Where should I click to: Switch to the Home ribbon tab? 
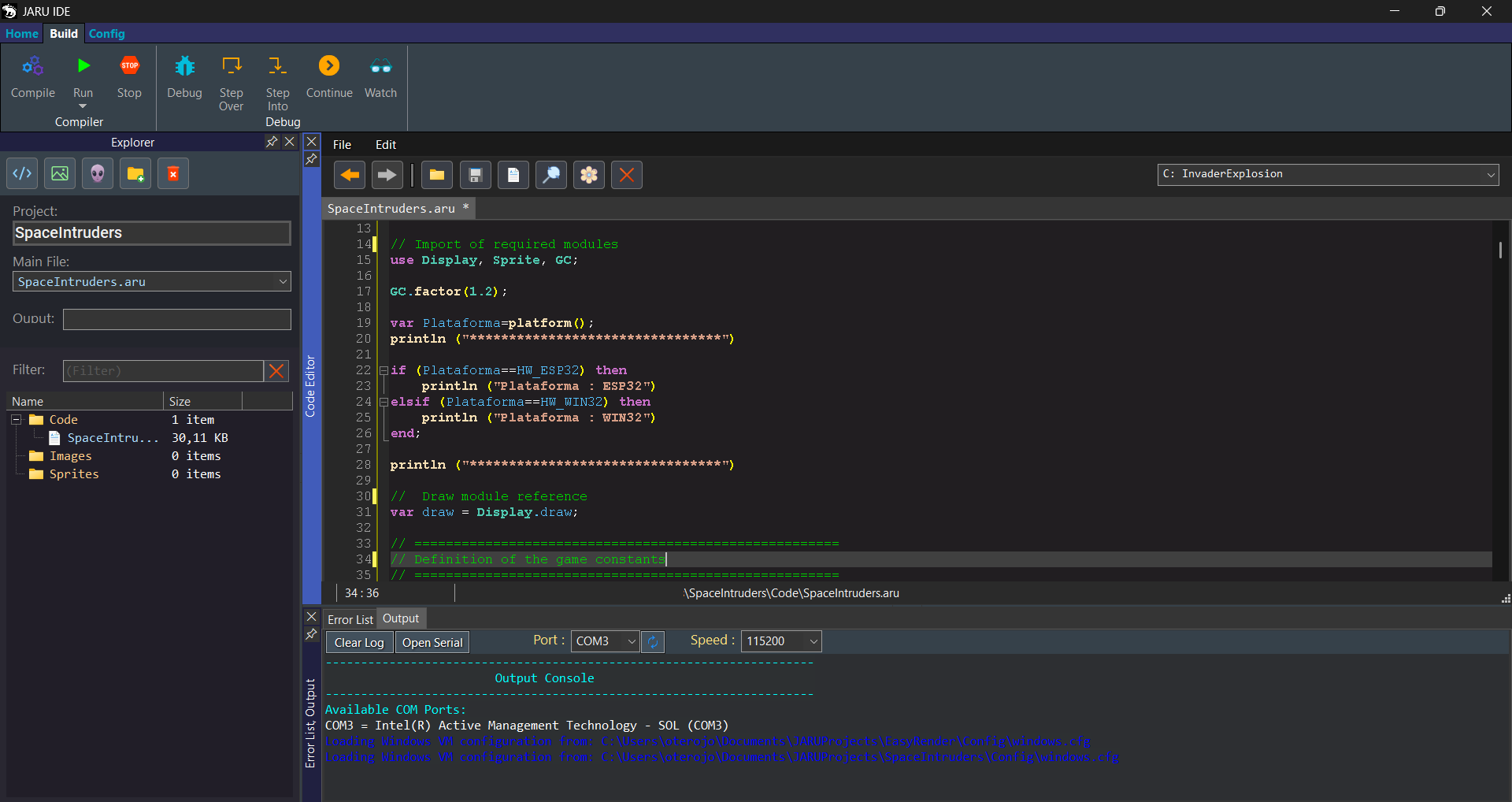[22, 34]
